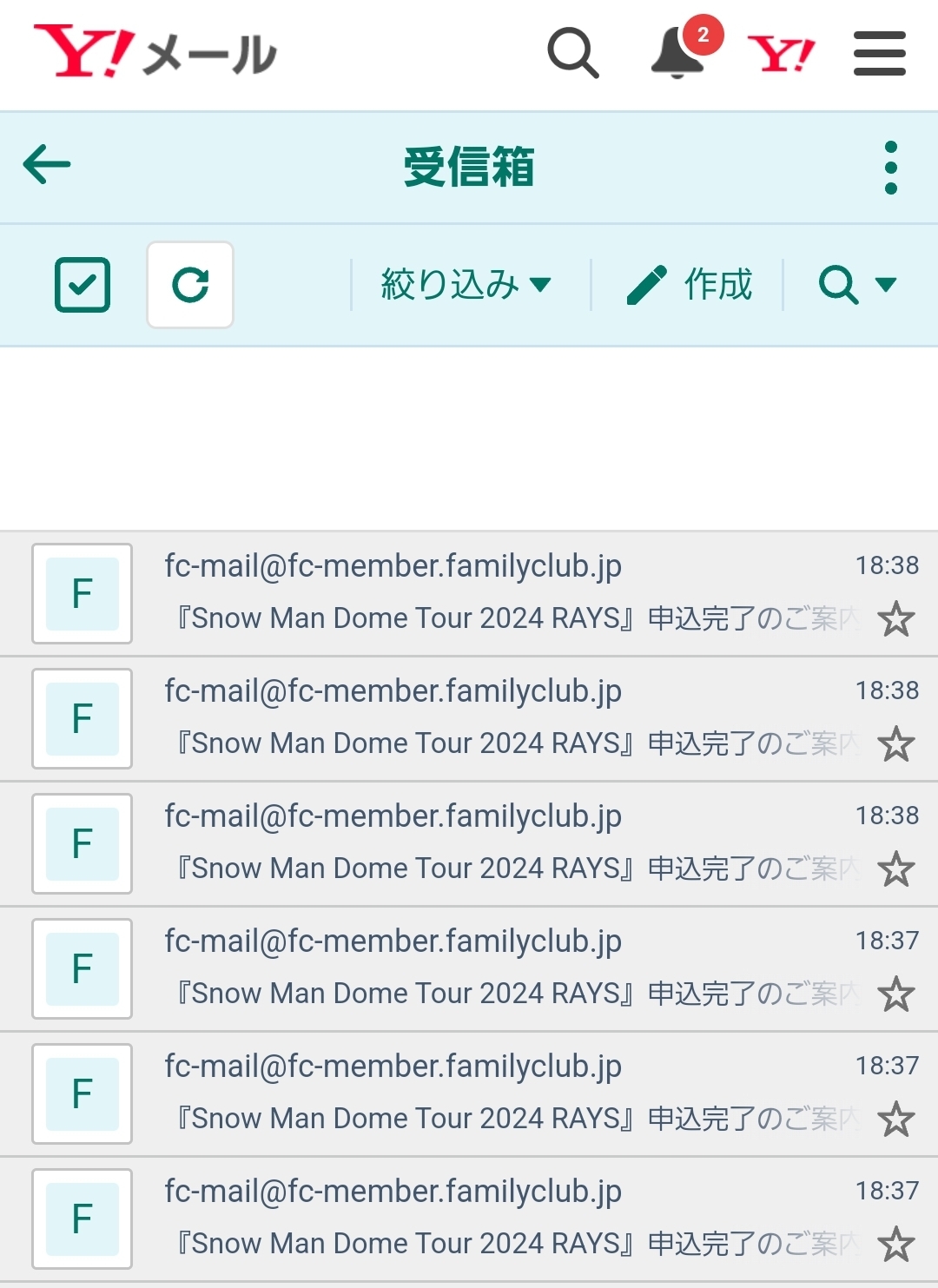Image resolution: width=938 pixels, height=1288 pixels.
Task: Select the second email's F avatar
Action: coord(83,718)
